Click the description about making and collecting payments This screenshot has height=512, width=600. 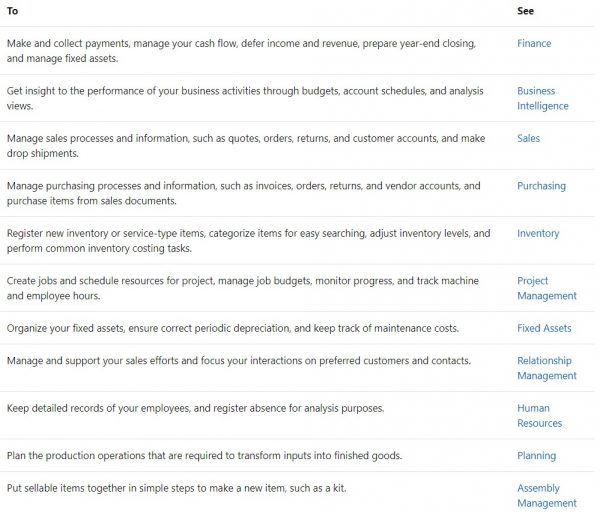coord(241,51)
